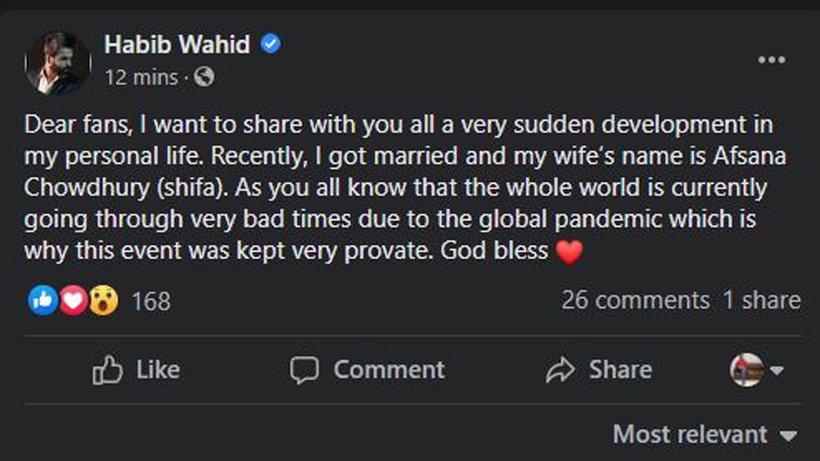The width and height of the screenshot is (820, 461).
Task: Open Habib Wahid's profile picture
Action: tap(57, 61)
